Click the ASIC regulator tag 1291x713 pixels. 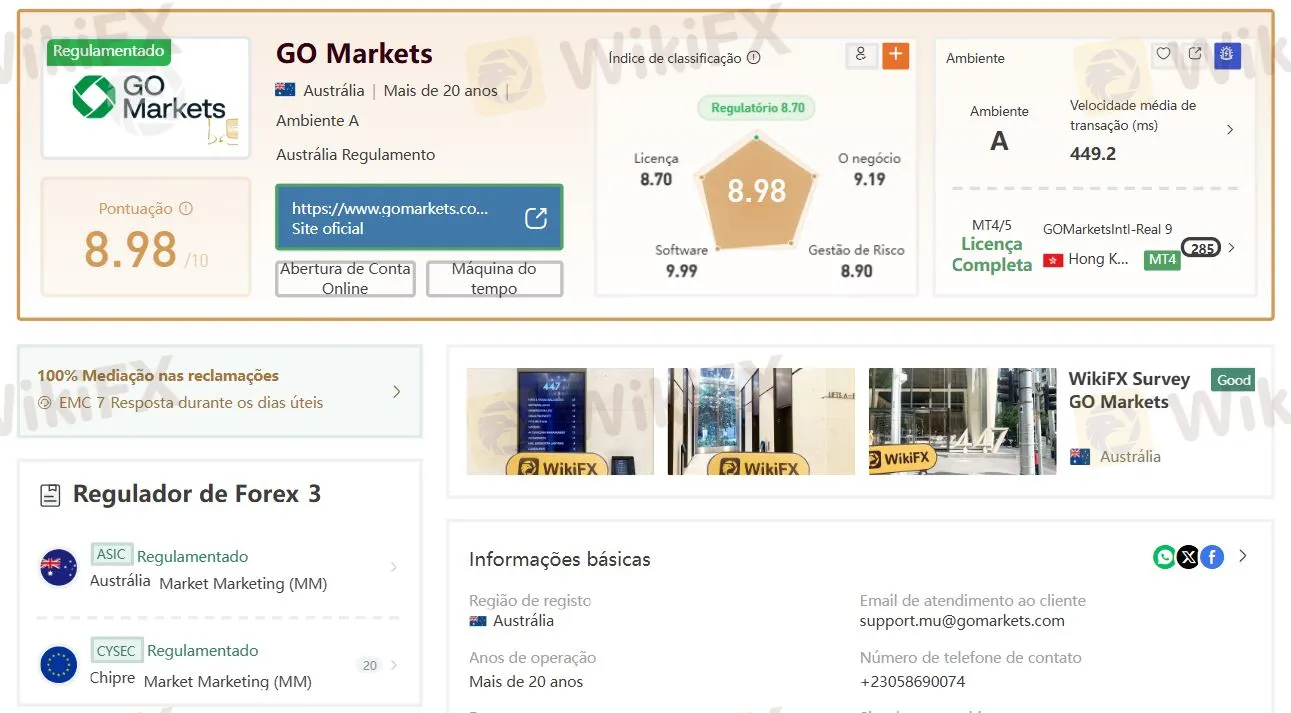[111, 554]
